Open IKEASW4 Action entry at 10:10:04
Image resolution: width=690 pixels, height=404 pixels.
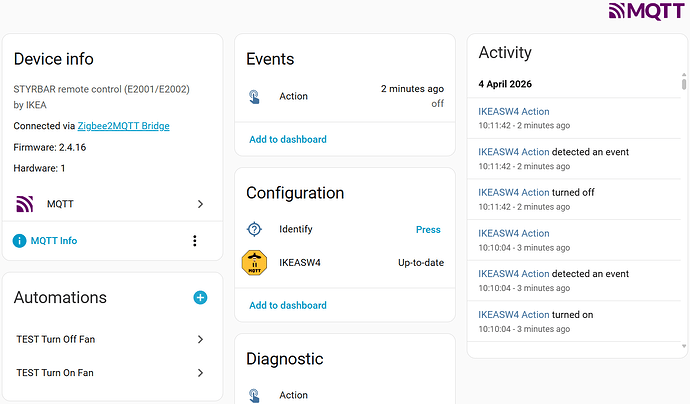[x=514, y=233]
